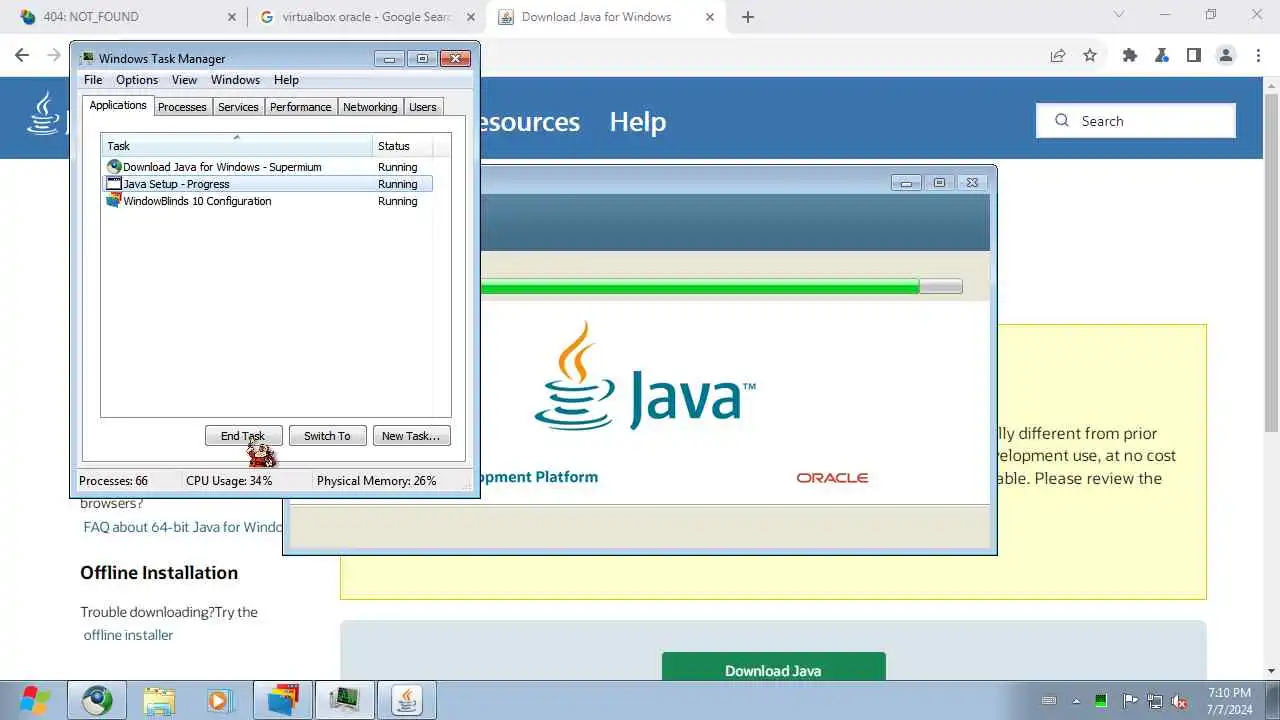This screenshot has height=720, width=1280.
Task: Open the Task Manager Options menu
Action: 137,80
